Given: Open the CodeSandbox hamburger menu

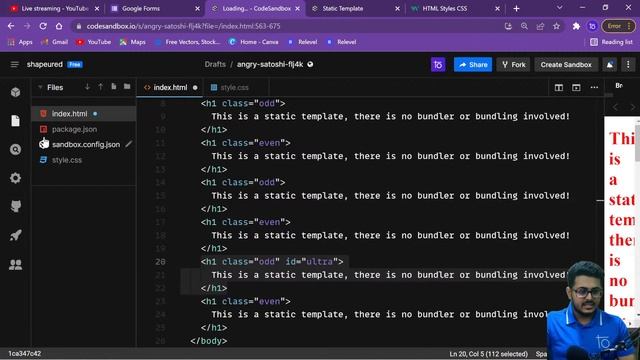Looking at the screenshot, I should click(x=14, y=64).
